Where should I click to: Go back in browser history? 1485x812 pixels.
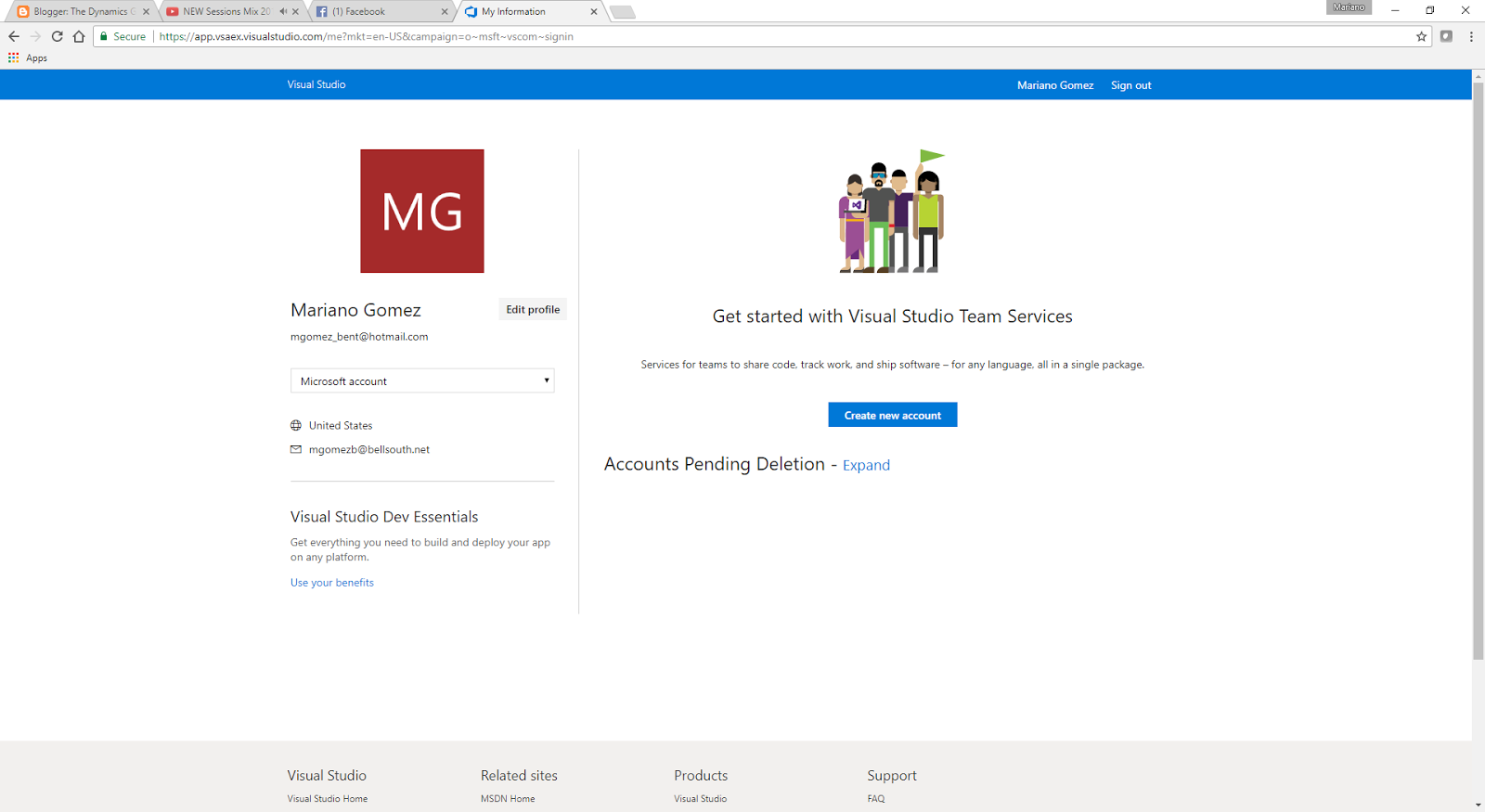[x=13, y=36]
